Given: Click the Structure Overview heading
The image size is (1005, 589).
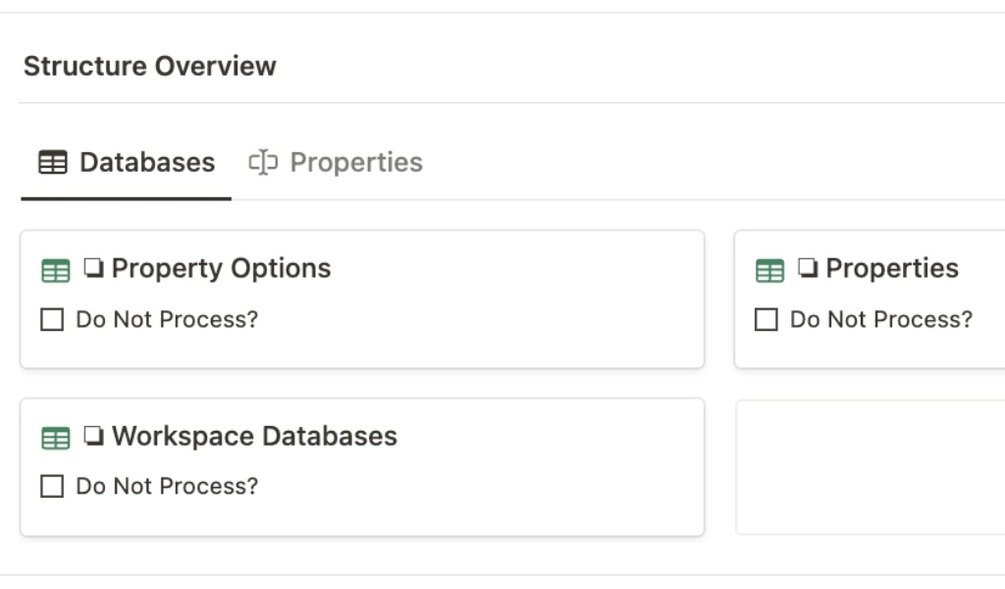Looking at the screenshot, I should coord(150,66).
